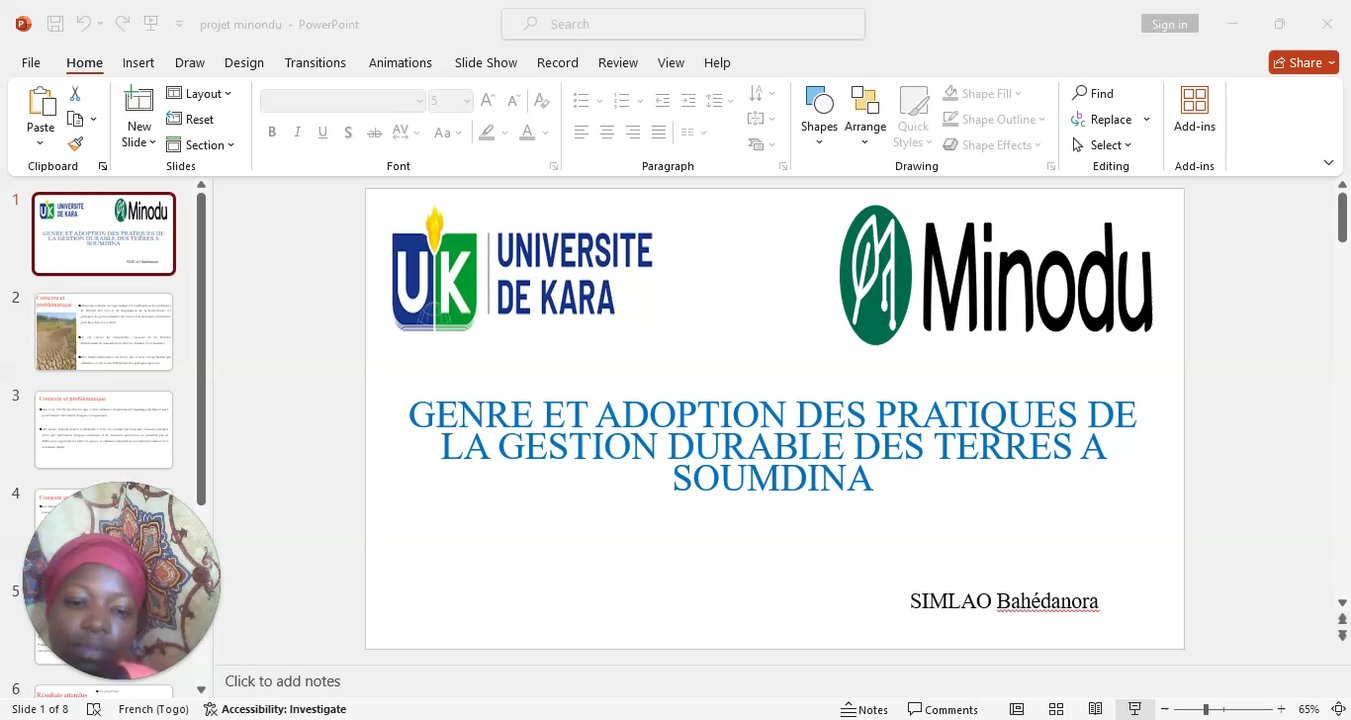The image size is (1351, 720).
Task: Click the Numbering list icon
Action: click(621, 100)
